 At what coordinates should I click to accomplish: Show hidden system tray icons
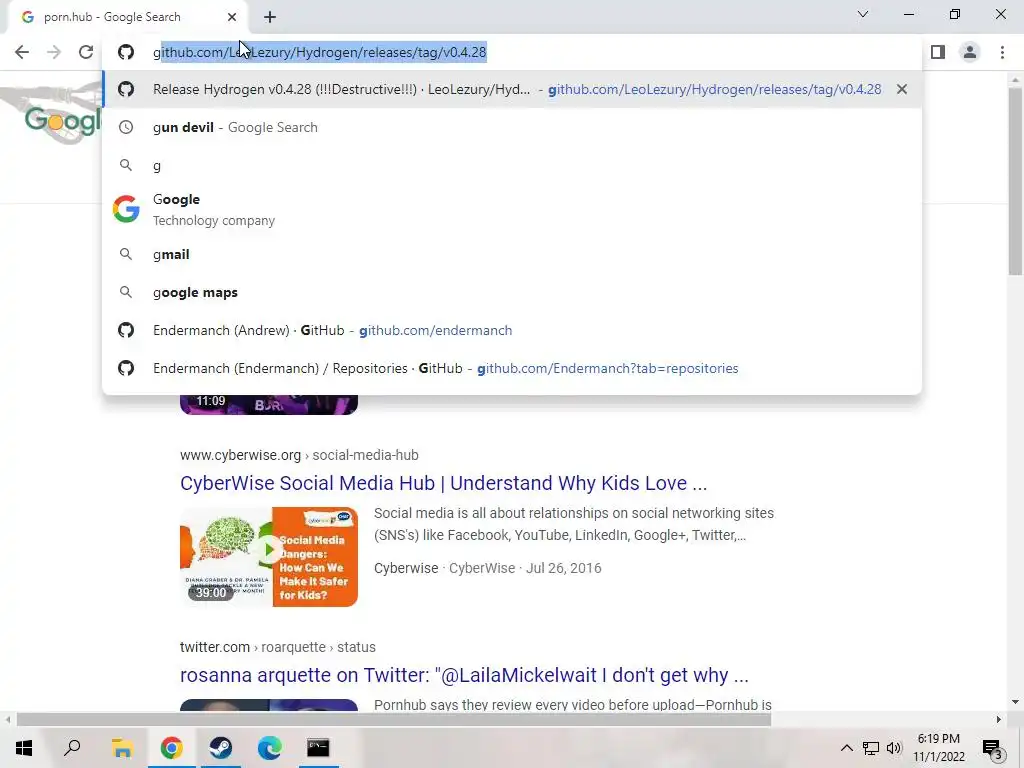846,748
